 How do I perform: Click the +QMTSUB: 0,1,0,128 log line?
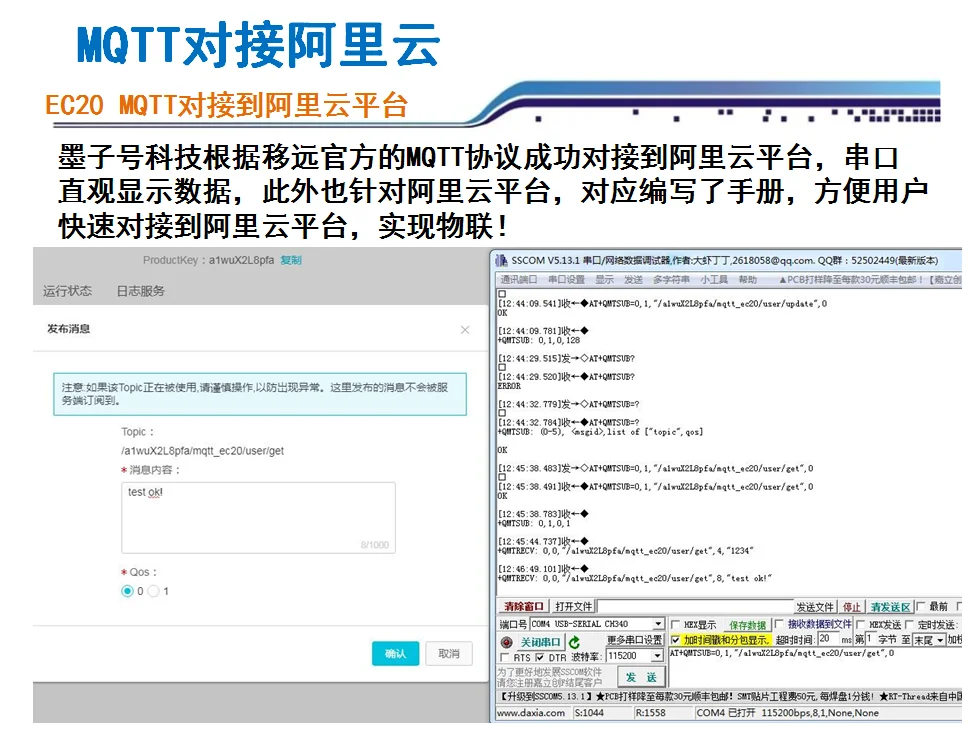click(539, 340)
